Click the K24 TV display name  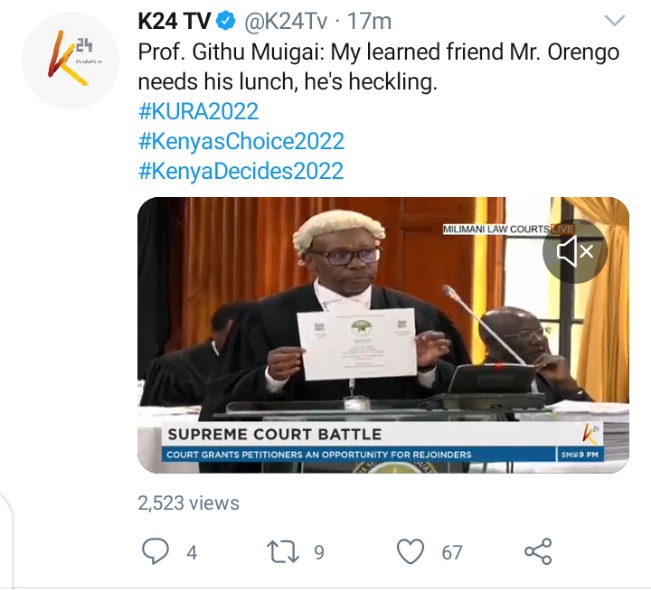point(174,21)
